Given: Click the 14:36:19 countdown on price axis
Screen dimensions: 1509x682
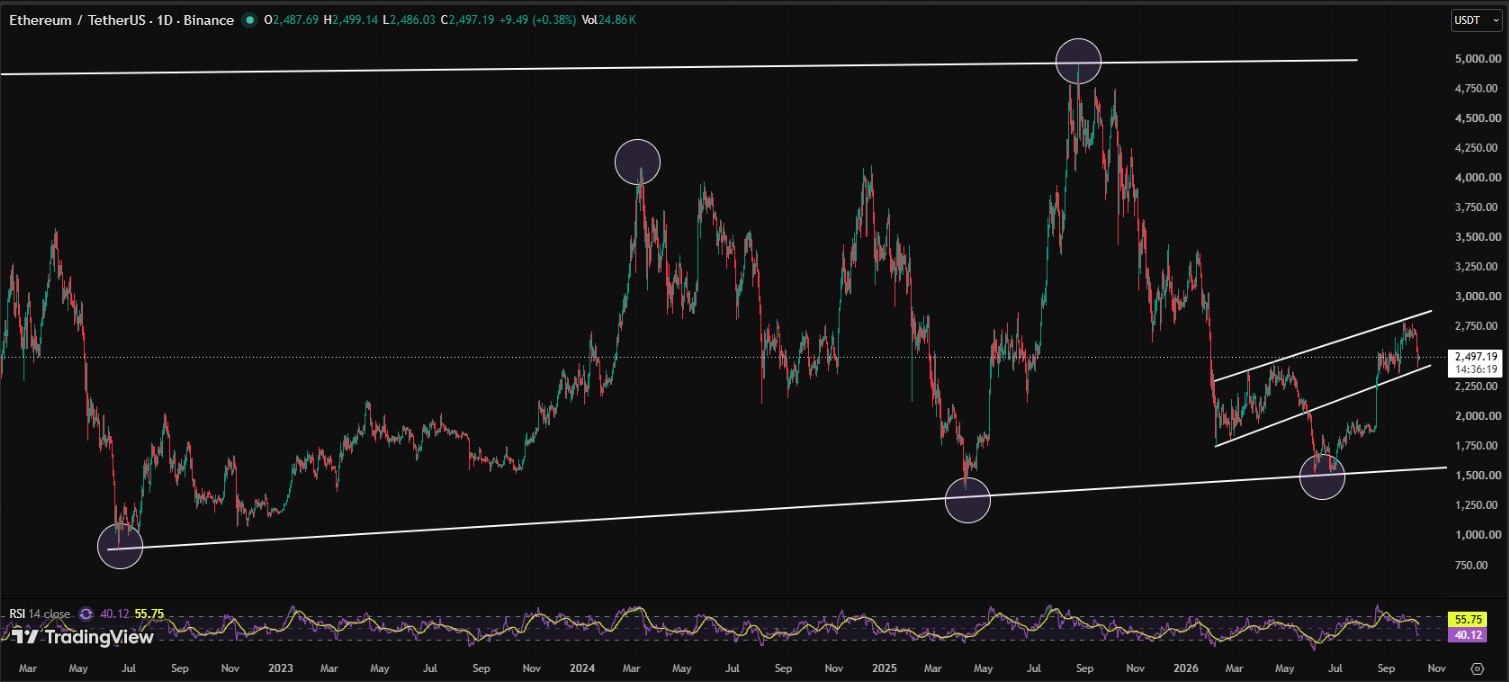Looking at the screenshot, I should (1477, 369).
